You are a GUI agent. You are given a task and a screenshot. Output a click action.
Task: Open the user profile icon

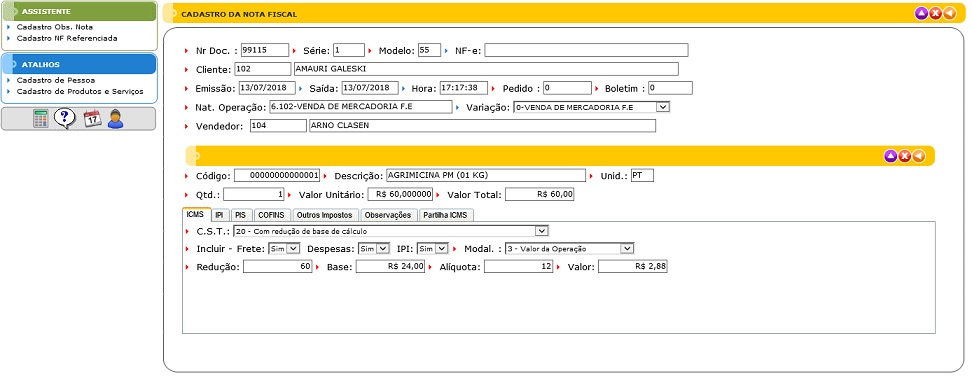116,118
